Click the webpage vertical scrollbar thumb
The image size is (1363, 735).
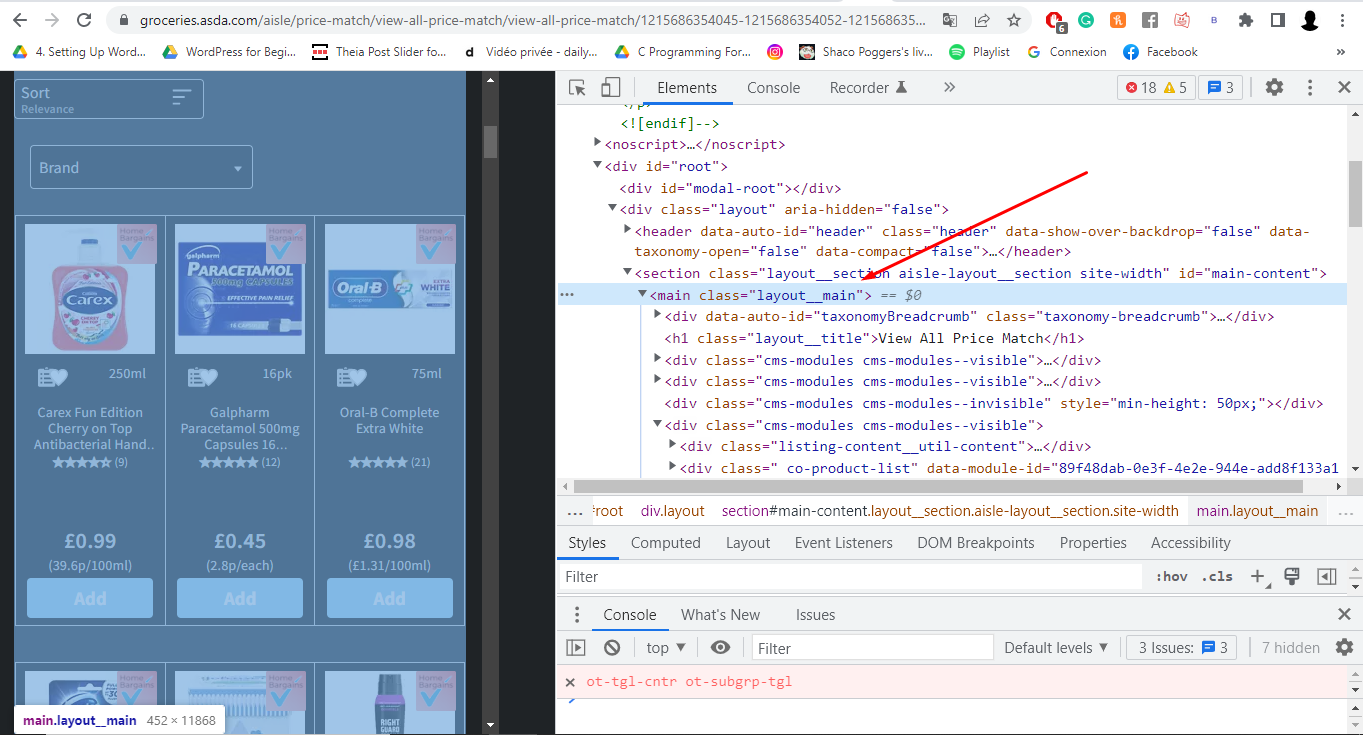pos(490,141)
